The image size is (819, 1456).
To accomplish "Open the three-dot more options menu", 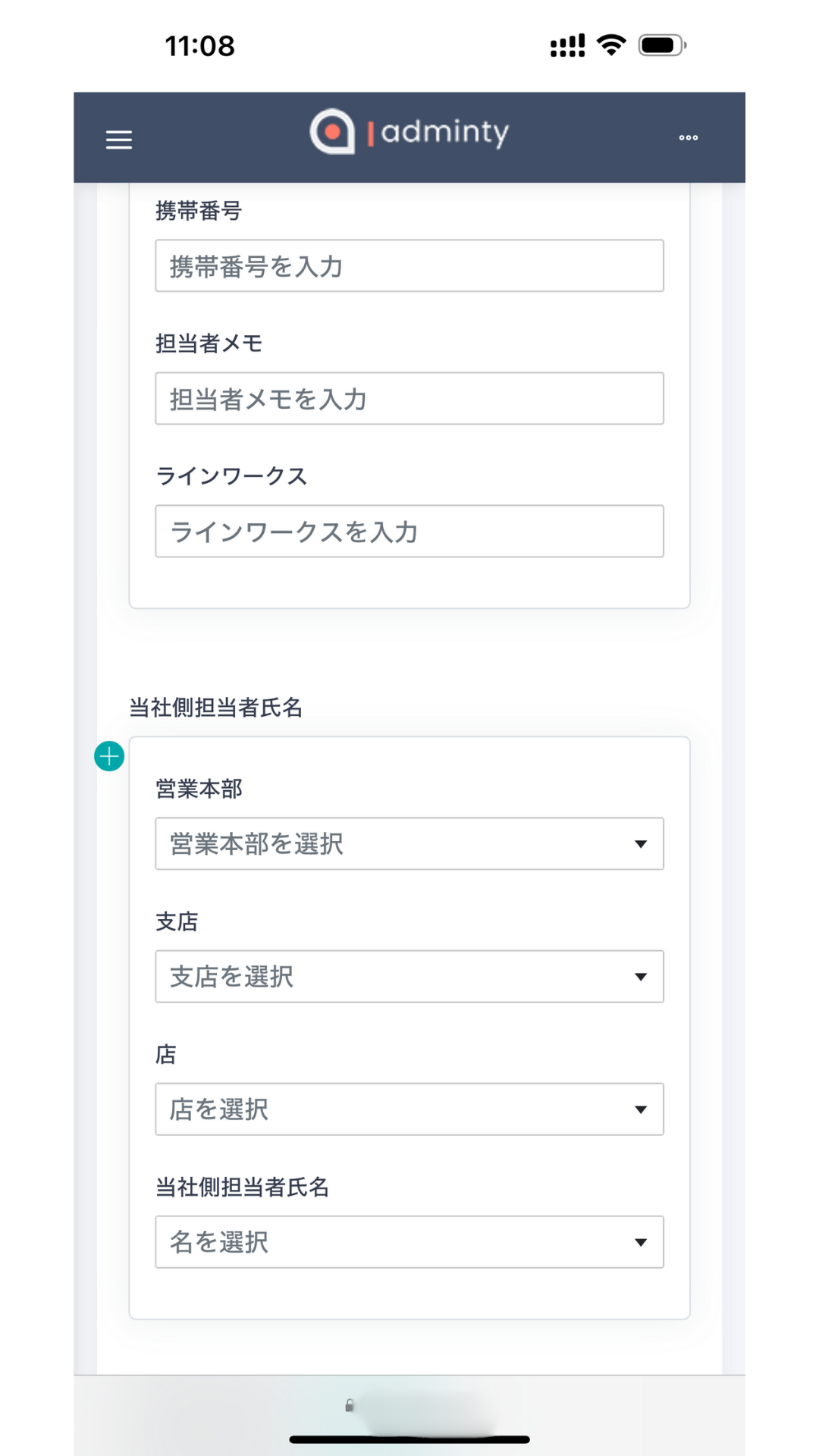I will [688, 138].
